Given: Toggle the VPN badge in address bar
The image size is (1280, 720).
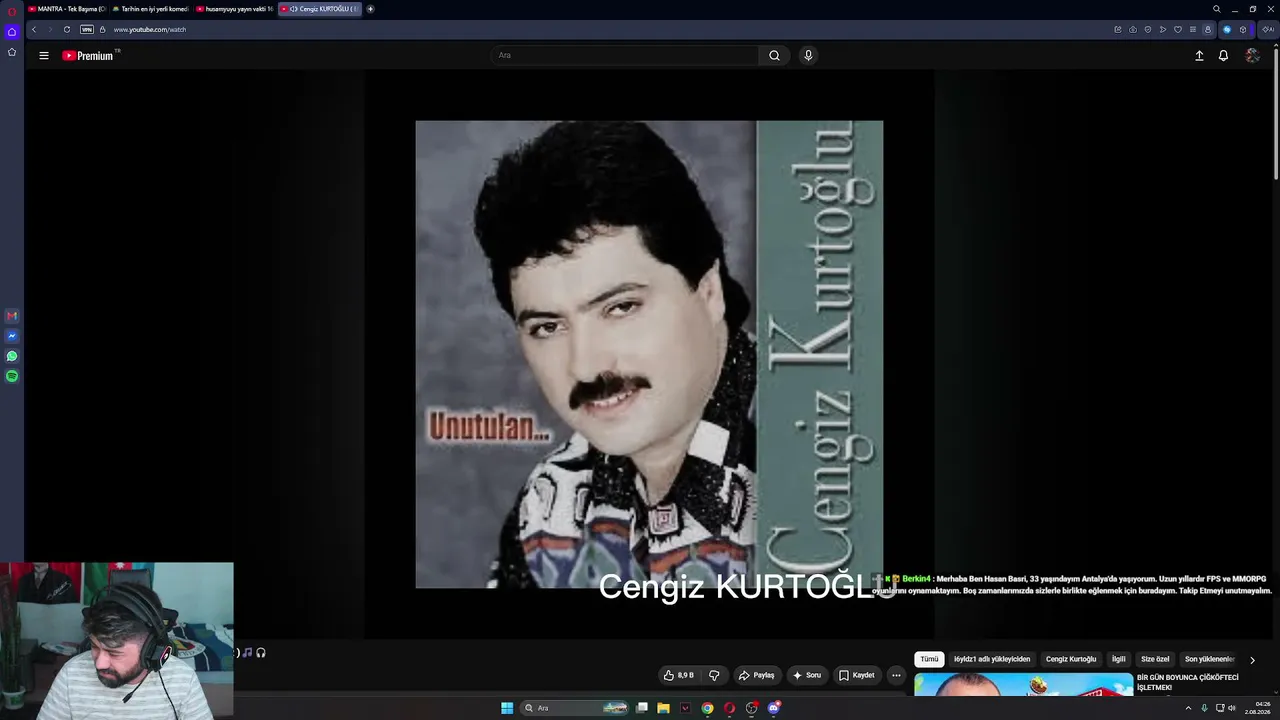Looking at the screenshot, I should pyautogui.click(x=87, y=30).
